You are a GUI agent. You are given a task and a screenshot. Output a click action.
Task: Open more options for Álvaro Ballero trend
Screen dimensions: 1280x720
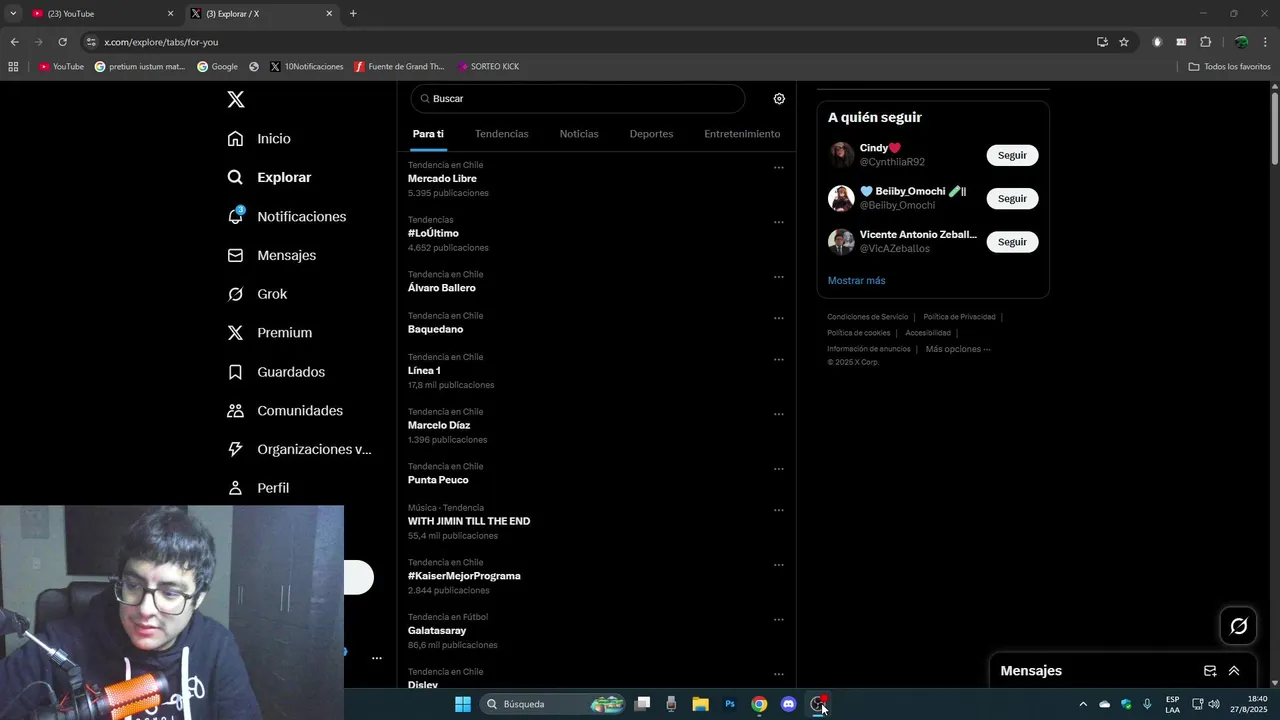(x=778, y=277)
